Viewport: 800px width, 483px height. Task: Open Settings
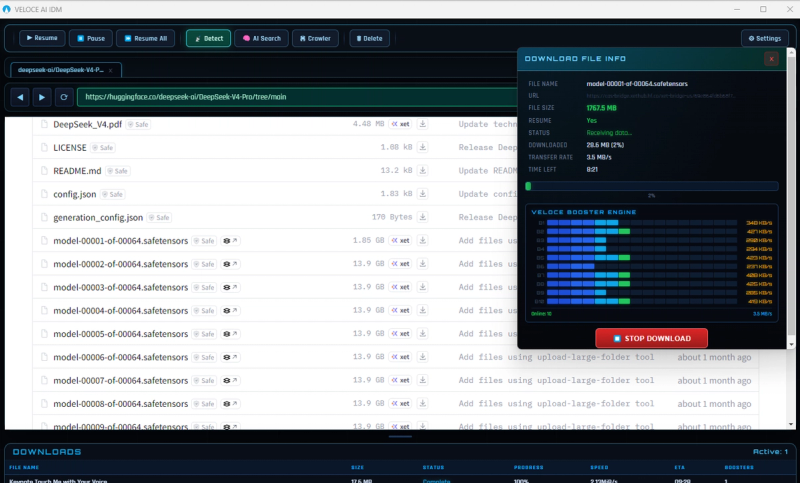point(765,38)
